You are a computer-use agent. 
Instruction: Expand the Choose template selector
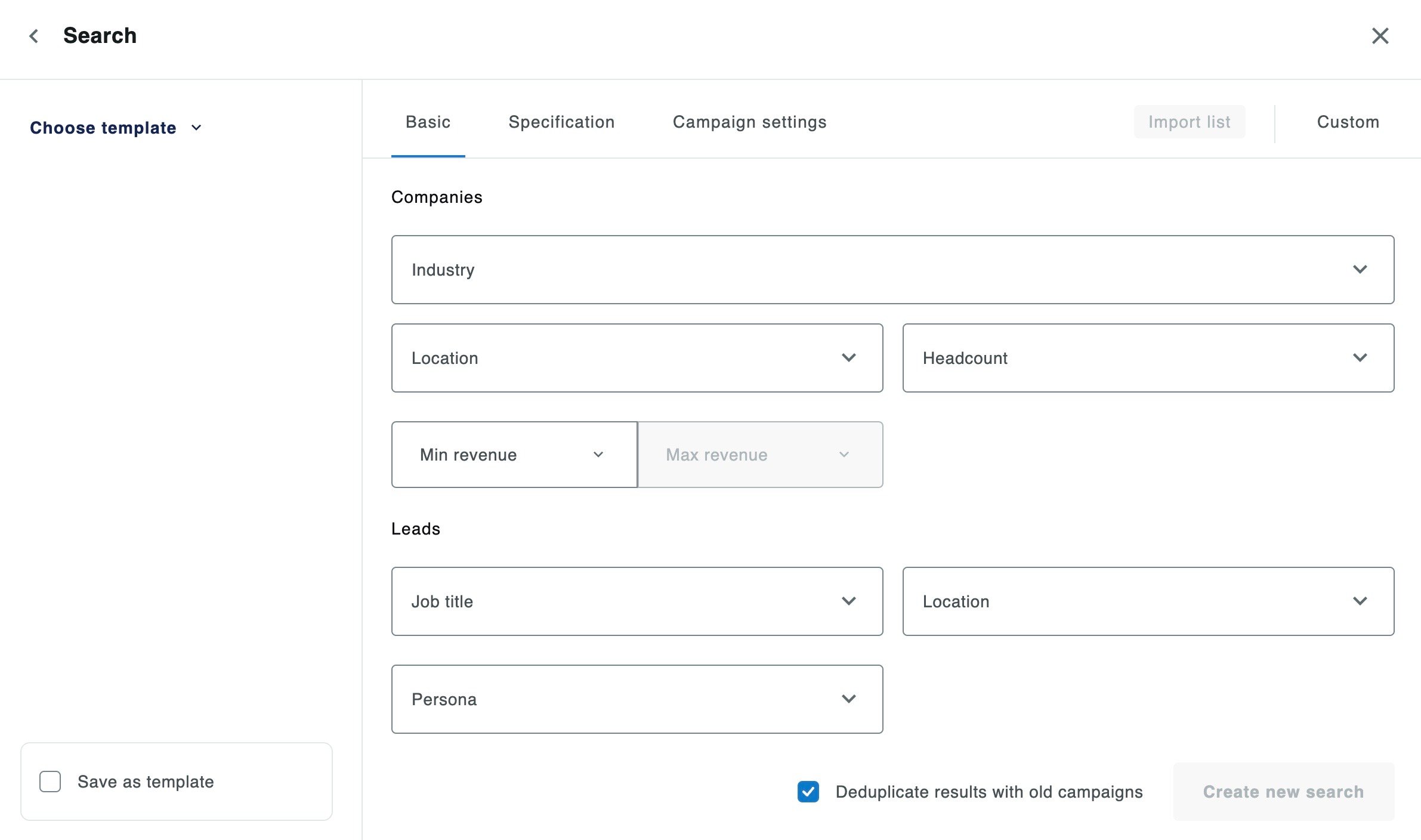click(x=103, y=128)
